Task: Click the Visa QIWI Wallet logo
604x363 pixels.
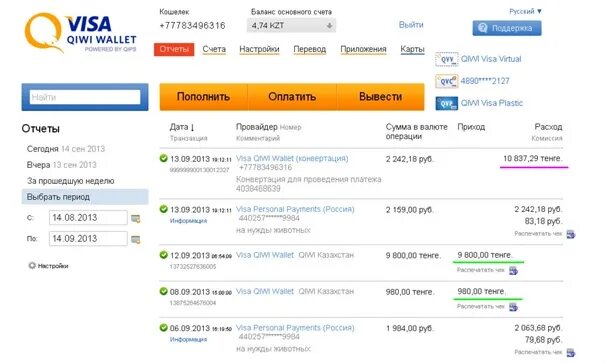Action: pyautogui.click(x=81, y=34)
